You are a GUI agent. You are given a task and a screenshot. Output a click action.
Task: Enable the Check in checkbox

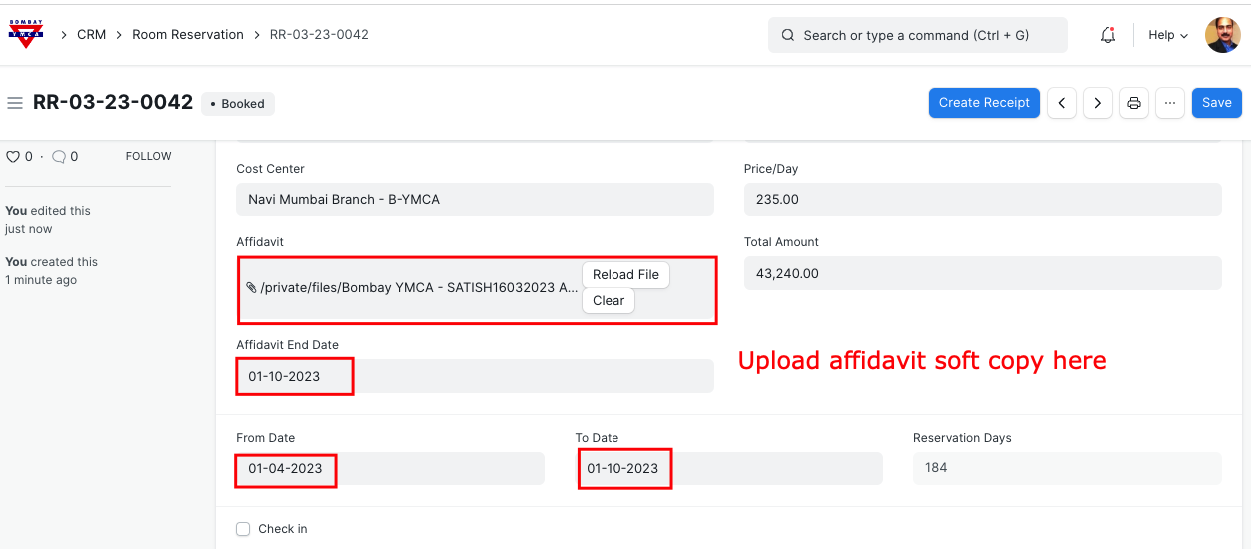(x=243, y=529)
